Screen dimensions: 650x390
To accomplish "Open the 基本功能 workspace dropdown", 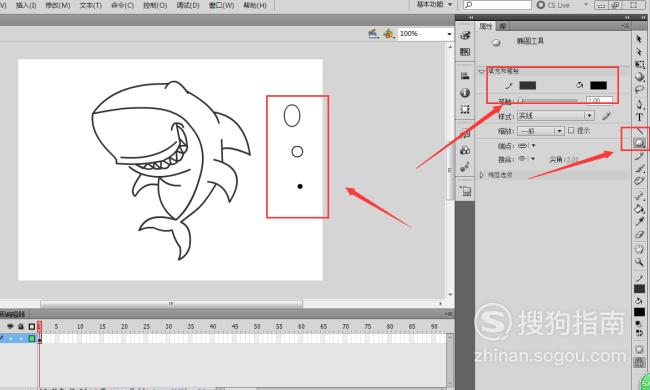I will pyautogui.click(x=434, y=5).
